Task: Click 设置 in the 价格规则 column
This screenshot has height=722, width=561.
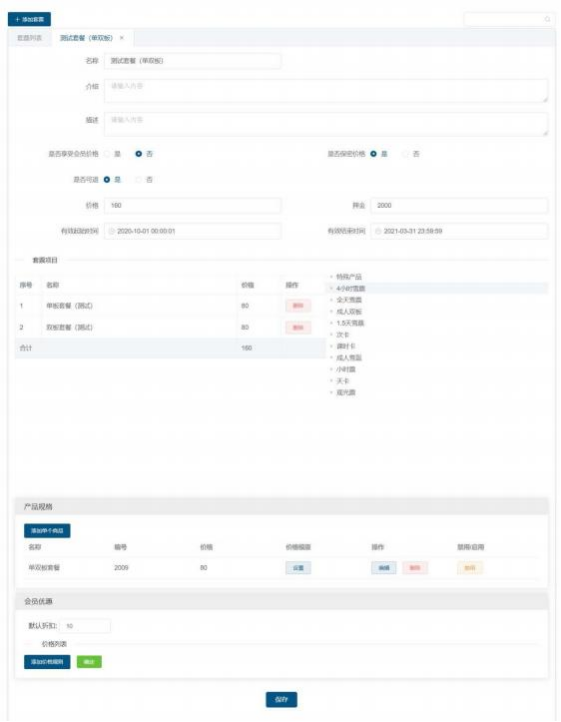Action: pyautogui.click(x=298, y=568)
